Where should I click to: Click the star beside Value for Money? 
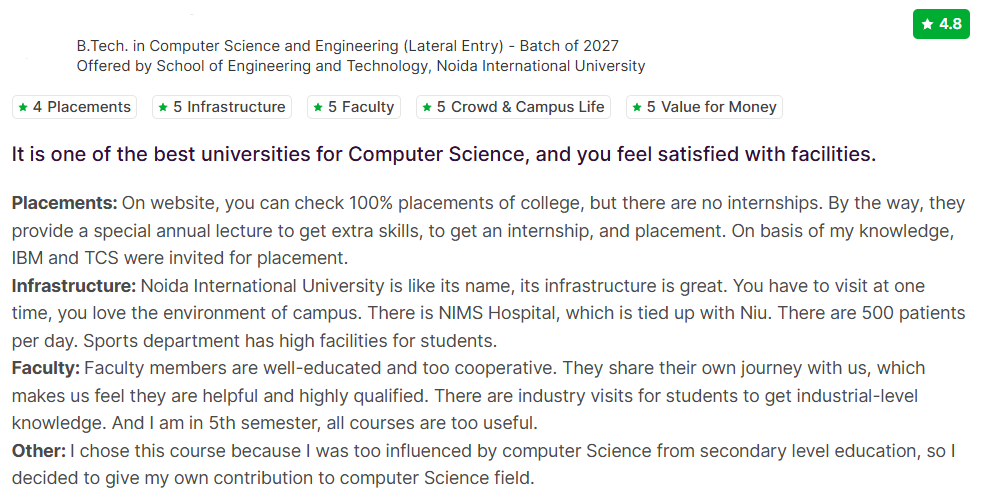pos(637,107)
